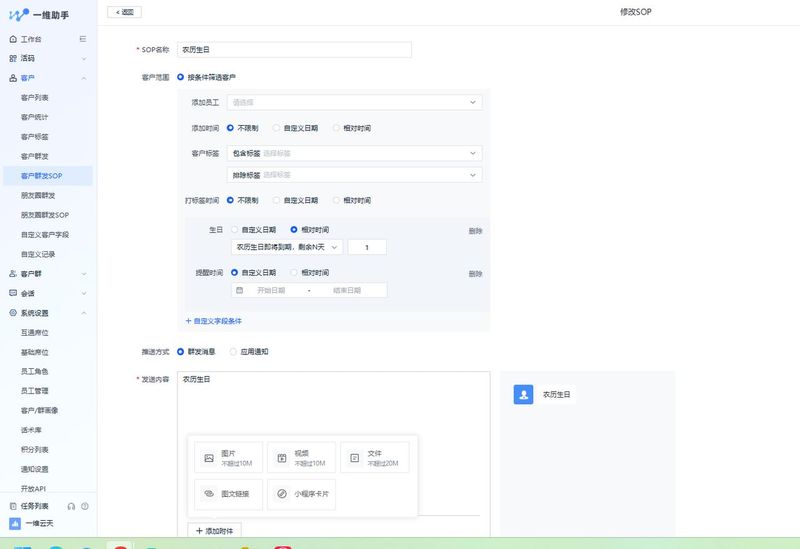This screenshot has height=549, width=800.
Task: Click the 开始日期 date field
Action: pos(271,290)
